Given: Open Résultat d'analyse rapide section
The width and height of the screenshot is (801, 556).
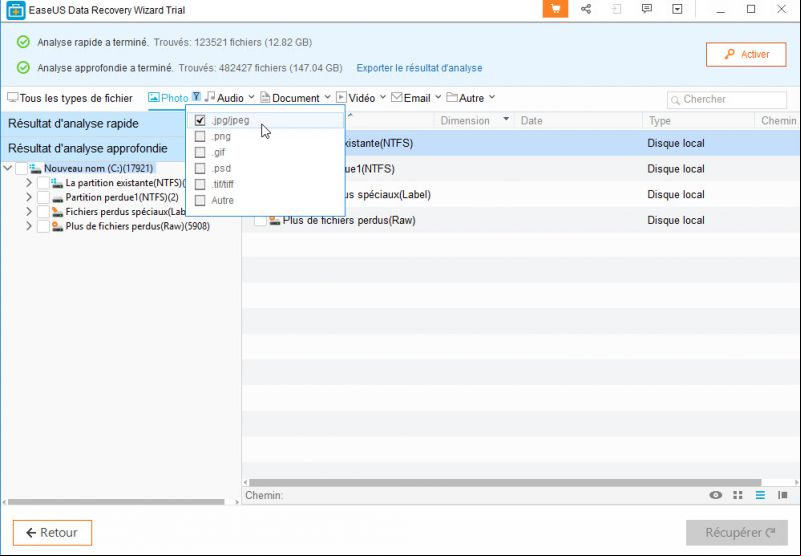Looking at the screenshot, I should 92,124.
